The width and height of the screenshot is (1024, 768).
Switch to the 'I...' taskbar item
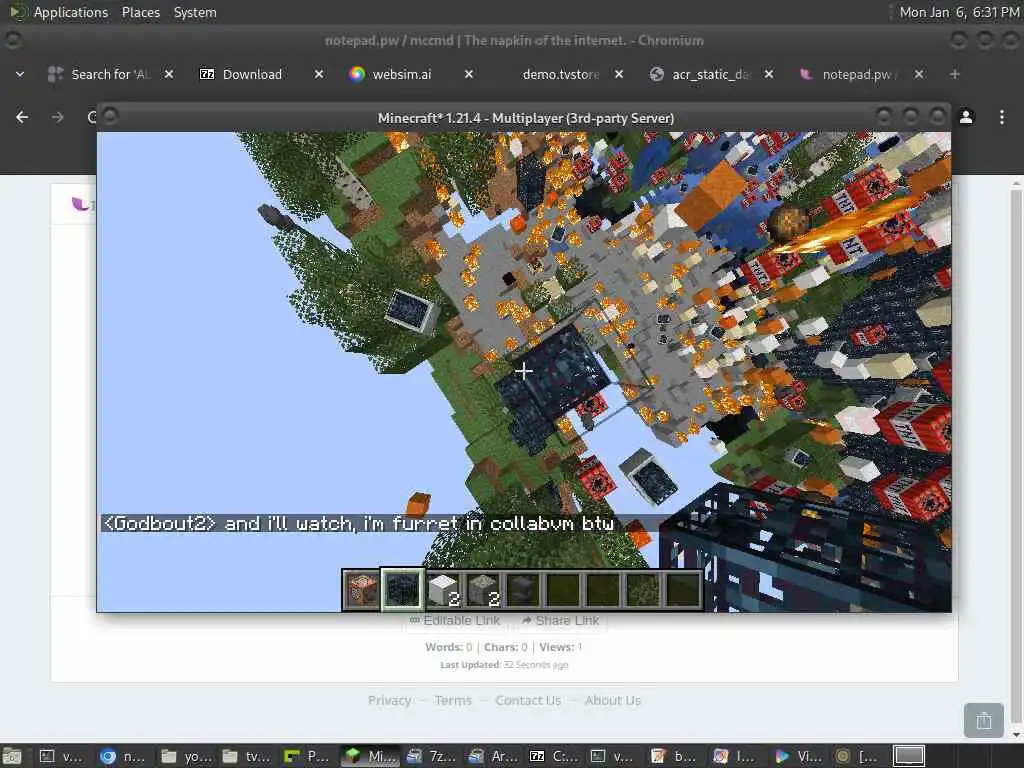coord(734,756)
